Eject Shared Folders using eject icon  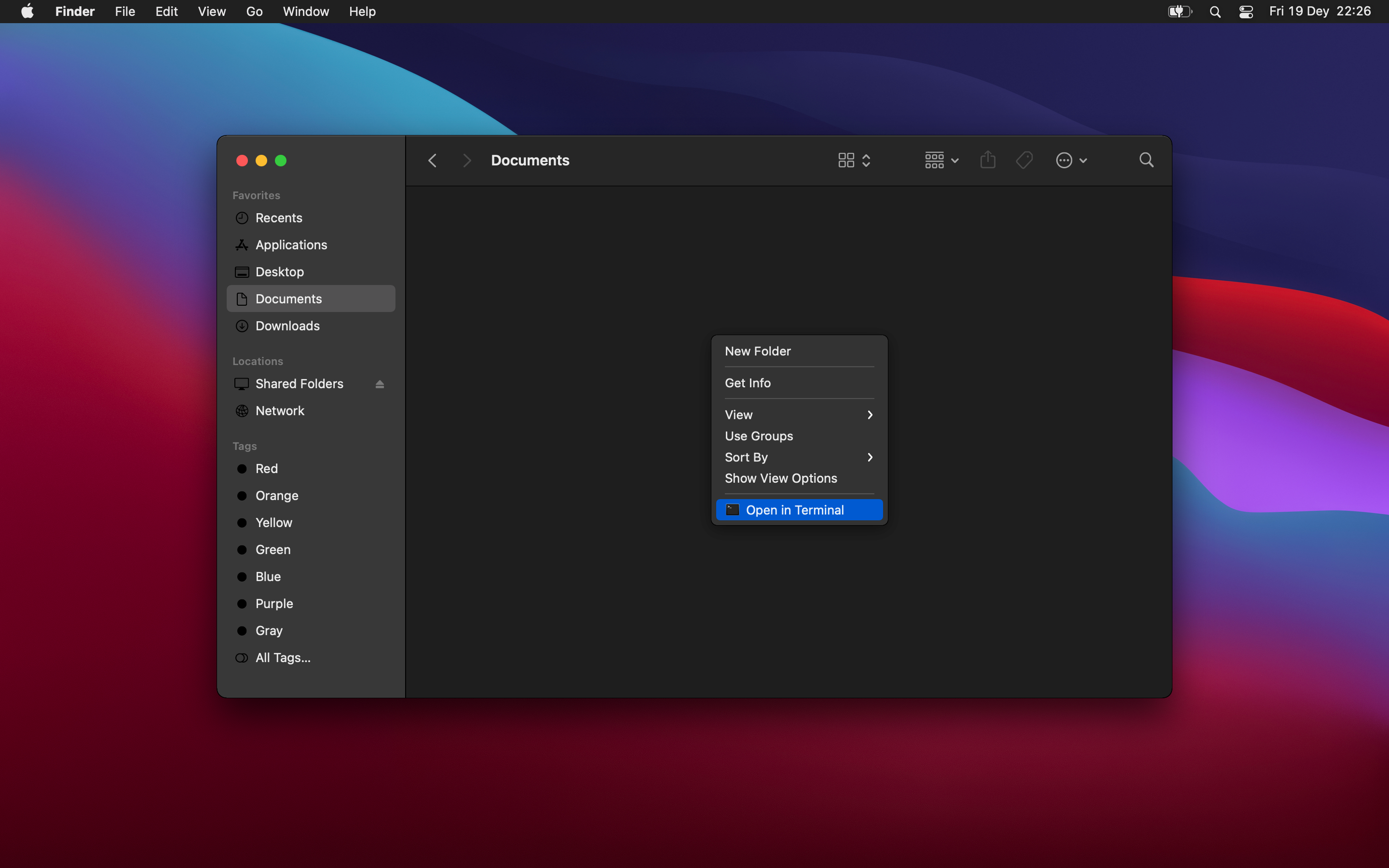(380, 384)
